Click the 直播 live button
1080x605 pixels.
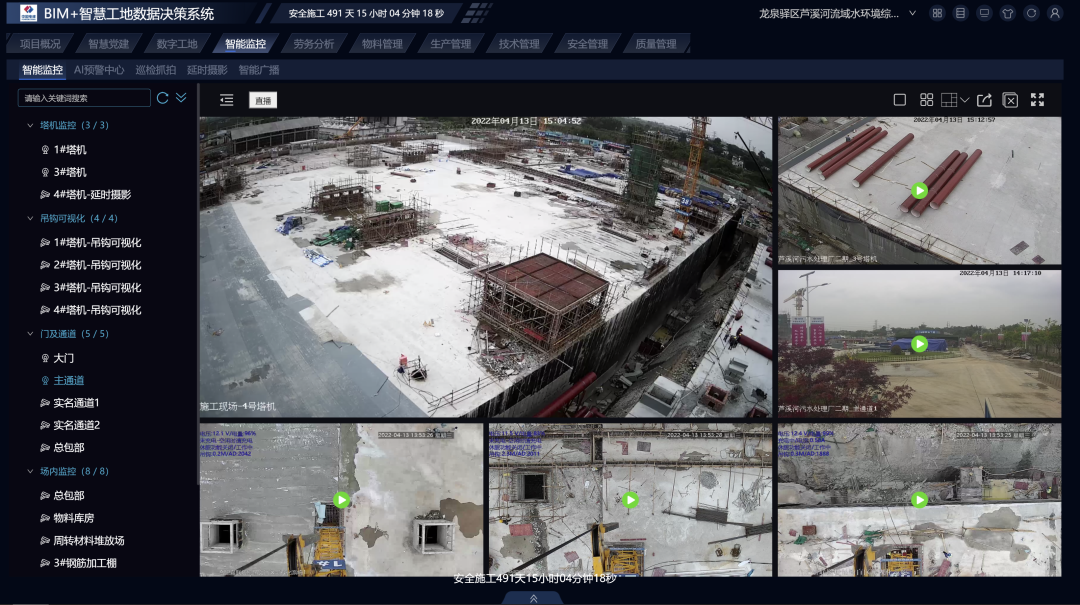263,100
